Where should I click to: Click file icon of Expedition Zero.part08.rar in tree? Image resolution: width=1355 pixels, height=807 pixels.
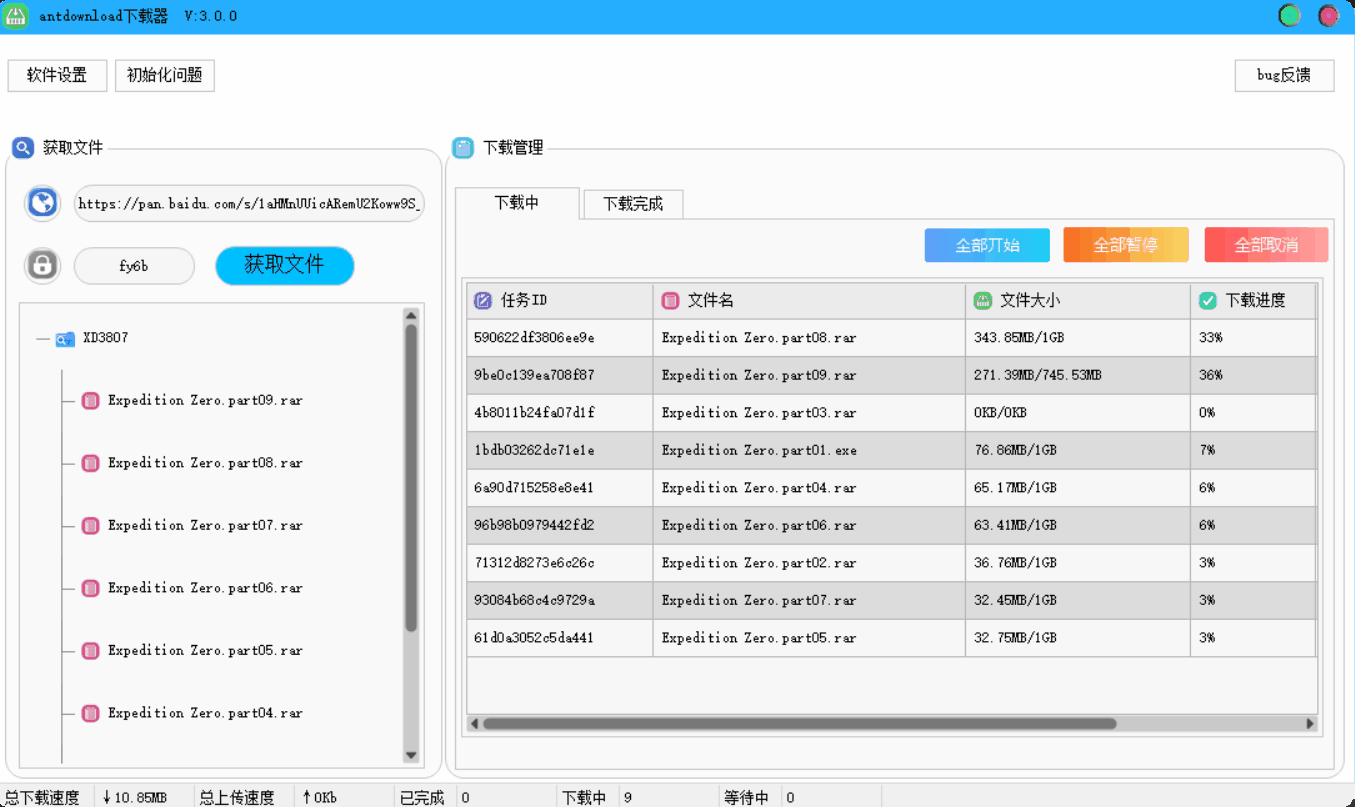coord(91,463)
